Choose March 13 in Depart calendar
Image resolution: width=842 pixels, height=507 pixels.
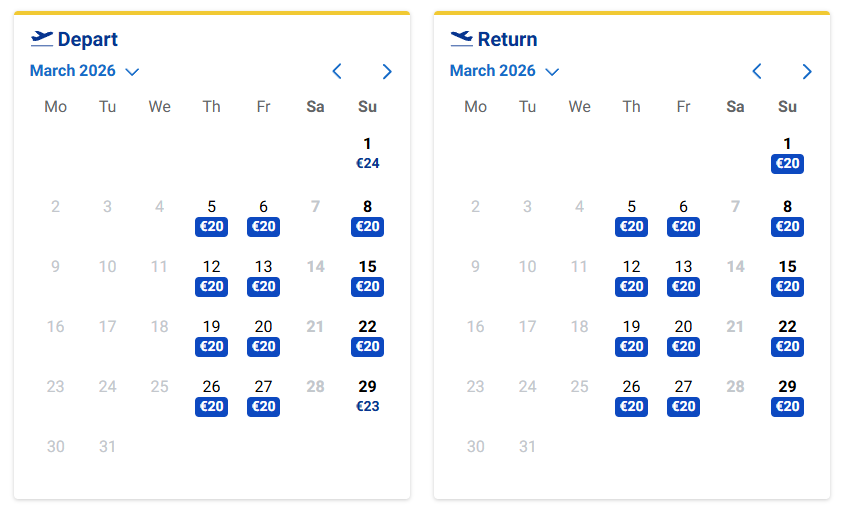pyautogui.click(x=263, y=276)
